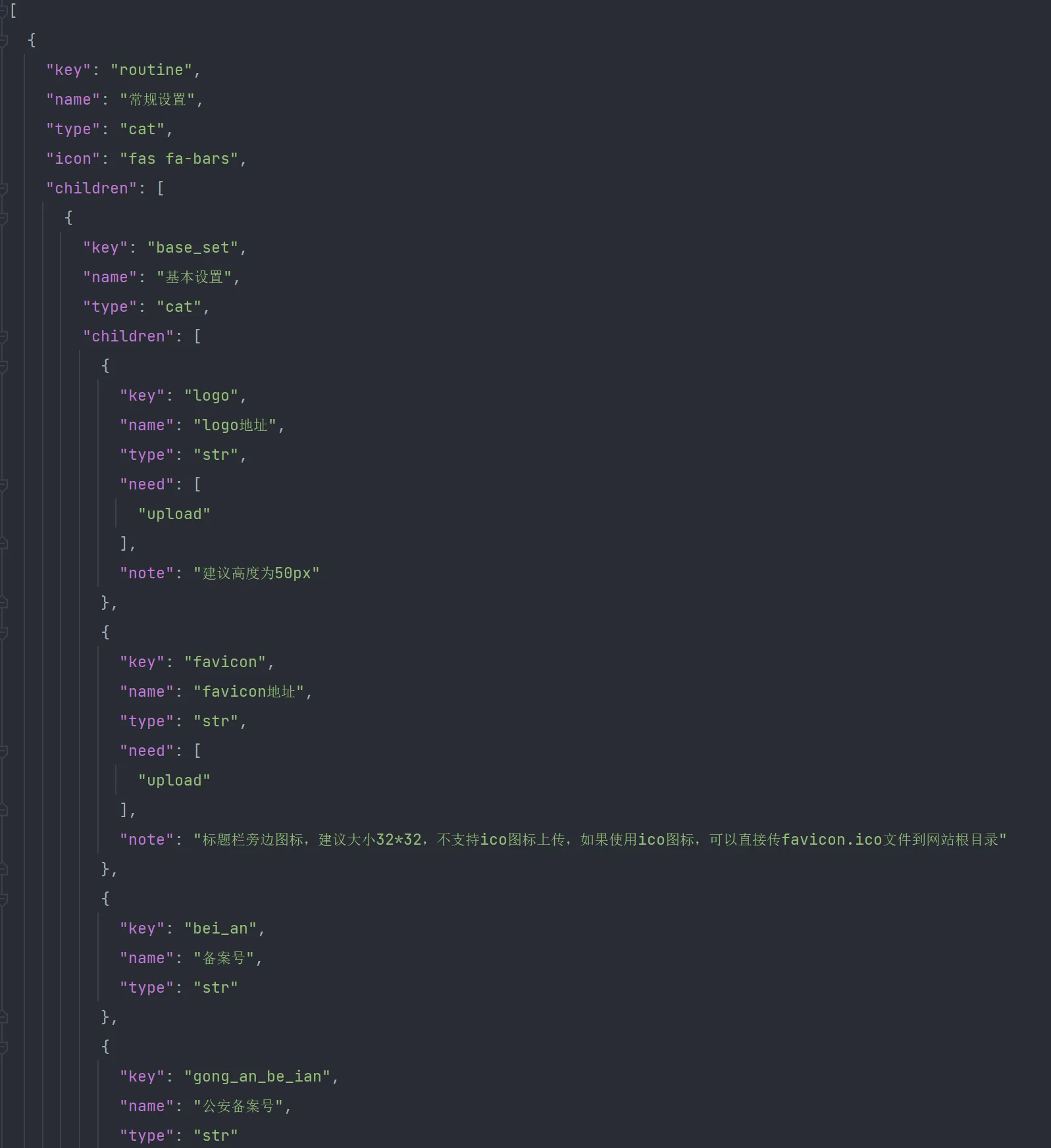Collapse the top-level array fold marker

3,11
